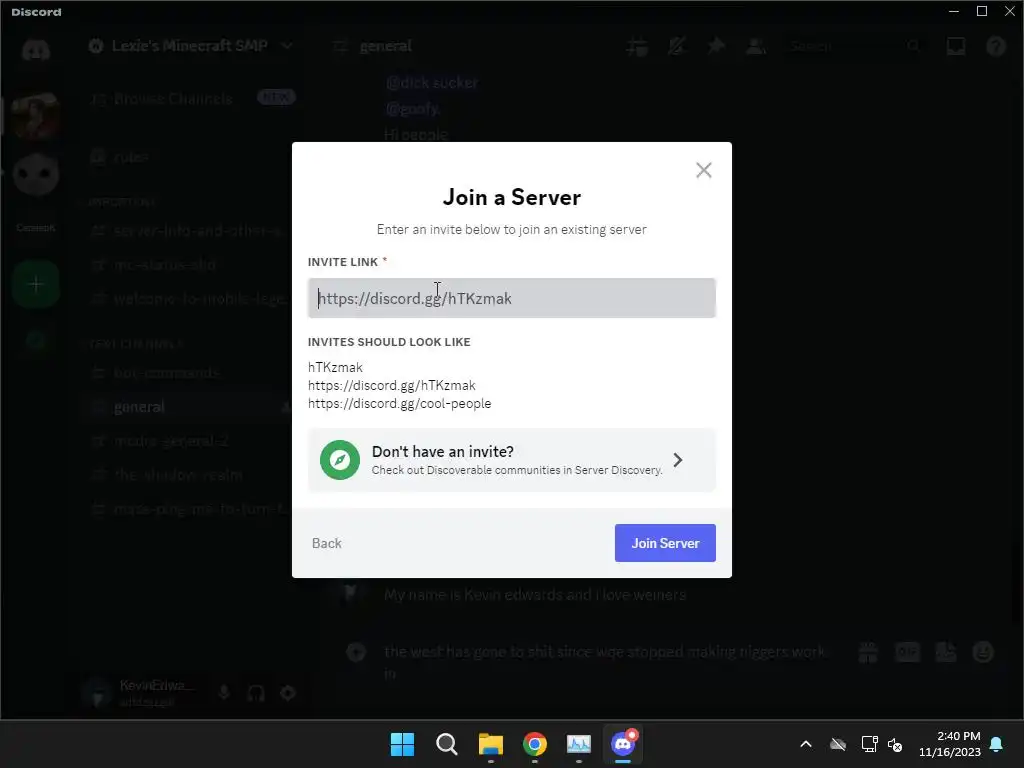Click the chevron arrow on invite card
The width and height of the screenshot is (1024, 768).
pos(678,460)
